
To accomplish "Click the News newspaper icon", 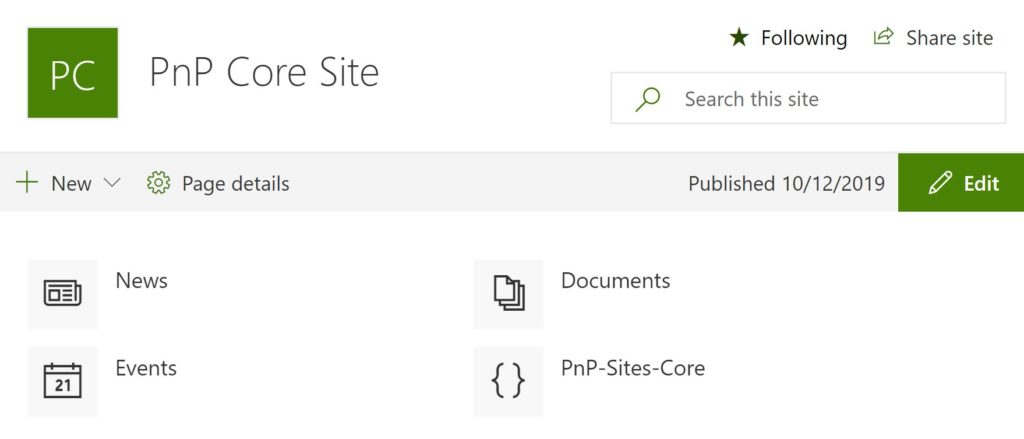I will tap(62, 293).
